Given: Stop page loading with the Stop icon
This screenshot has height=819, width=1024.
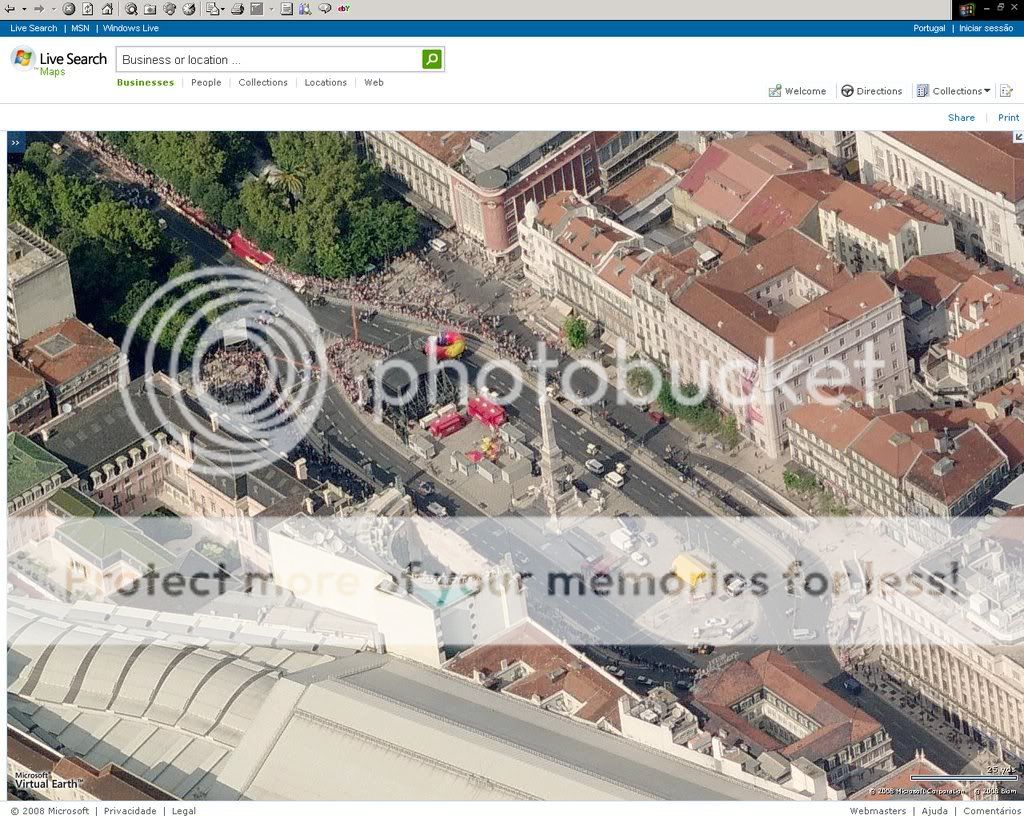Looking at the screenshot, I should [69, 9].
